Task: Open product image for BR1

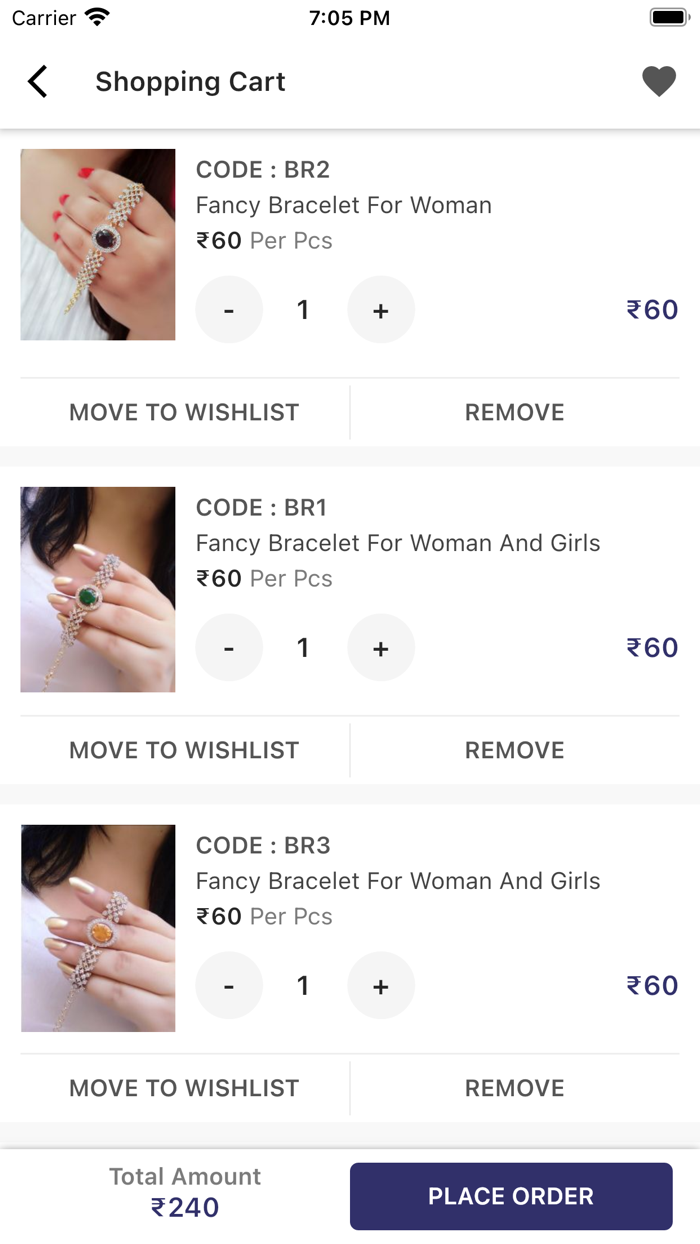Action: tap(97, 590)
